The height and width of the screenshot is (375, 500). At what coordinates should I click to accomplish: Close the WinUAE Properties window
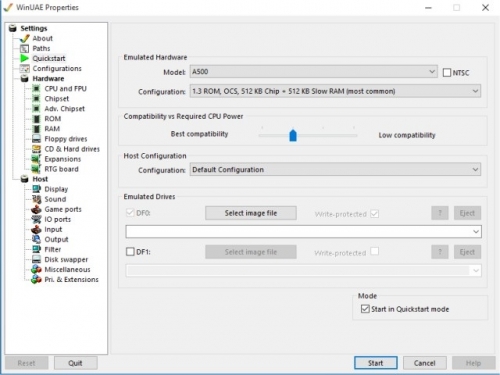click(485, 7)
